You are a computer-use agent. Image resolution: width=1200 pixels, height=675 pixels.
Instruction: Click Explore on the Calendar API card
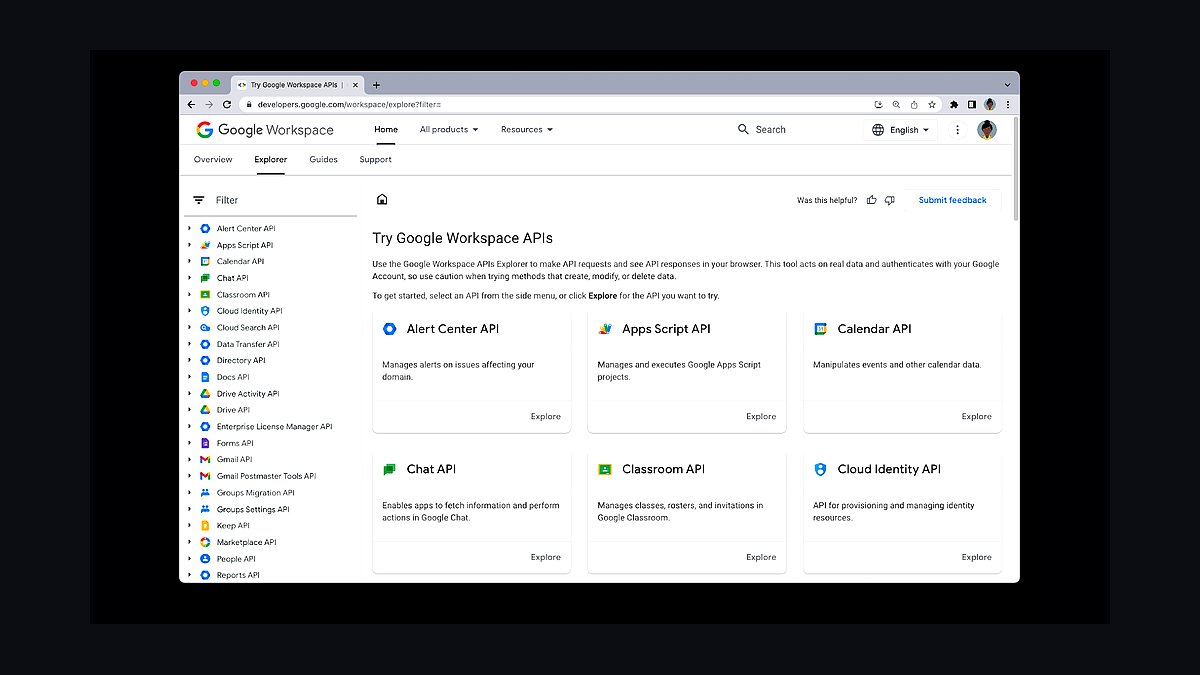[977, 417]
